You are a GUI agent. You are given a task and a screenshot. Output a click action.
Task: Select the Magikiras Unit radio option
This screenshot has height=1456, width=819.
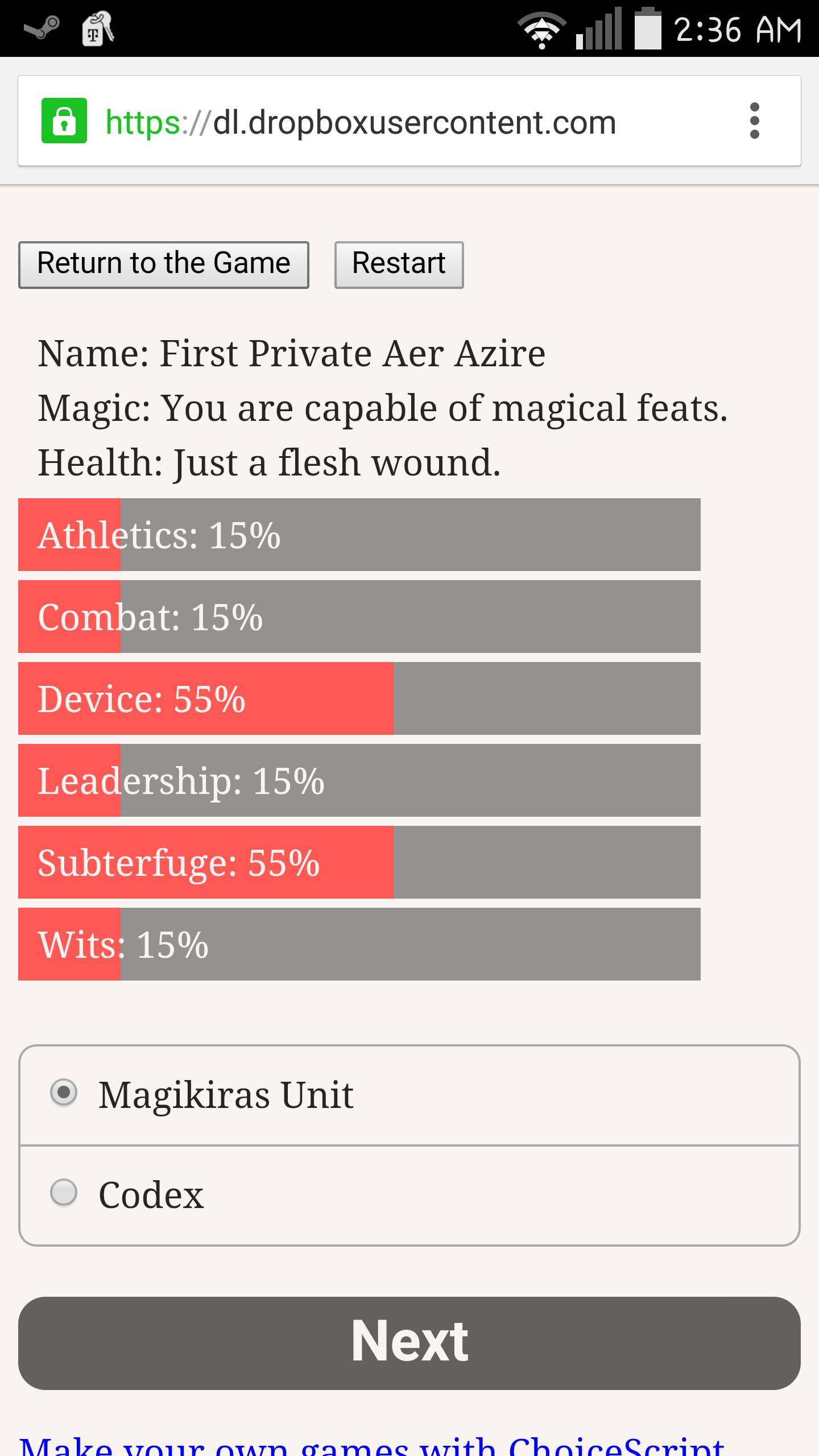coord(64,1093)
